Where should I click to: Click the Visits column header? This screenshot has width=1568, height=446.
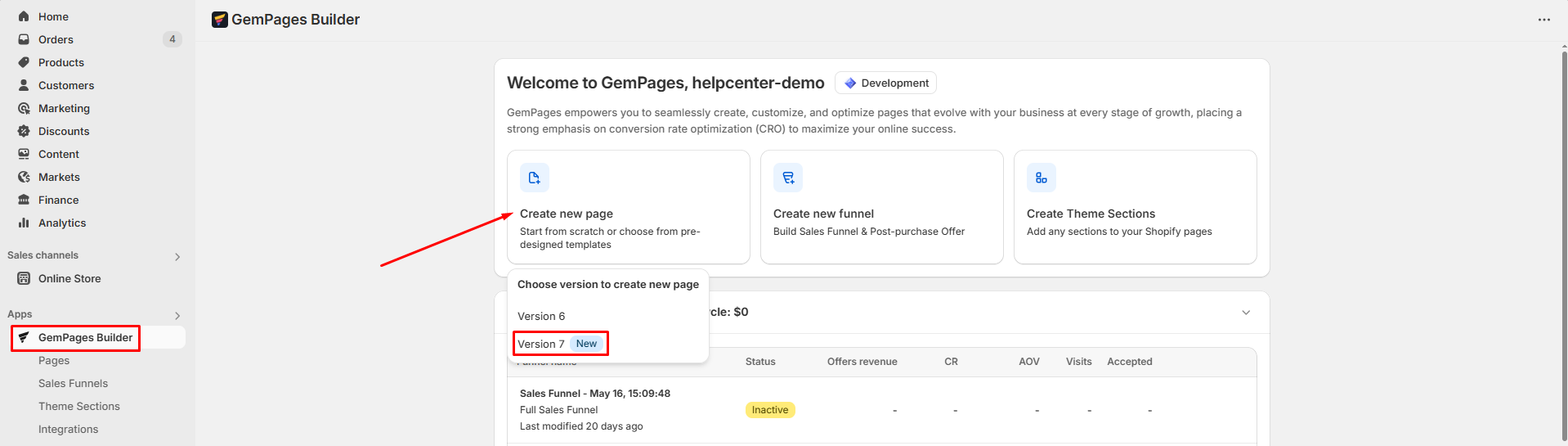1078,362
